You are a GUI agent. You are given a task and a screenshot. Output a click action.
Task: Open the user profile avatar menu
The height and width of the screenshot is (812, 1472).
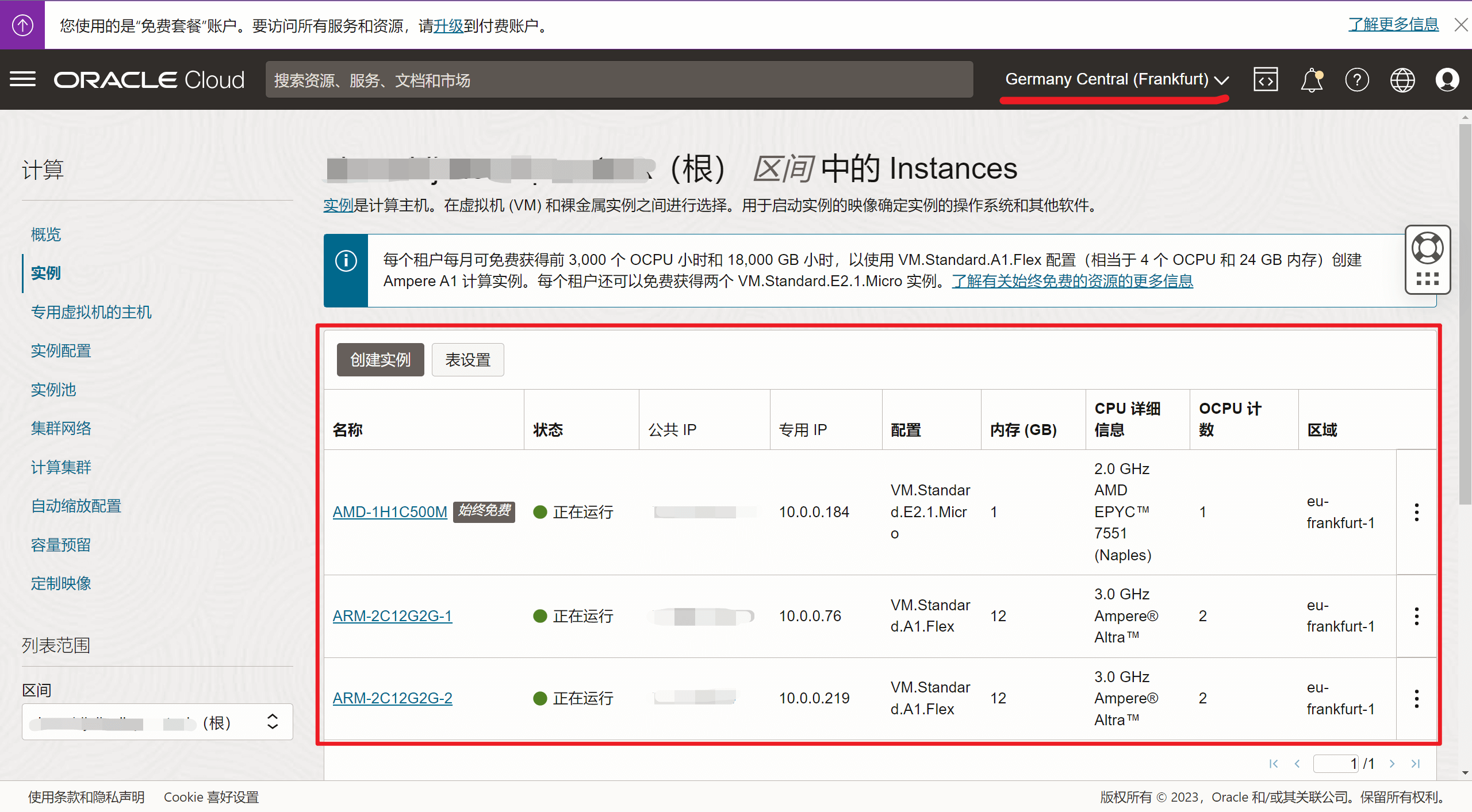pos(1447,80)
